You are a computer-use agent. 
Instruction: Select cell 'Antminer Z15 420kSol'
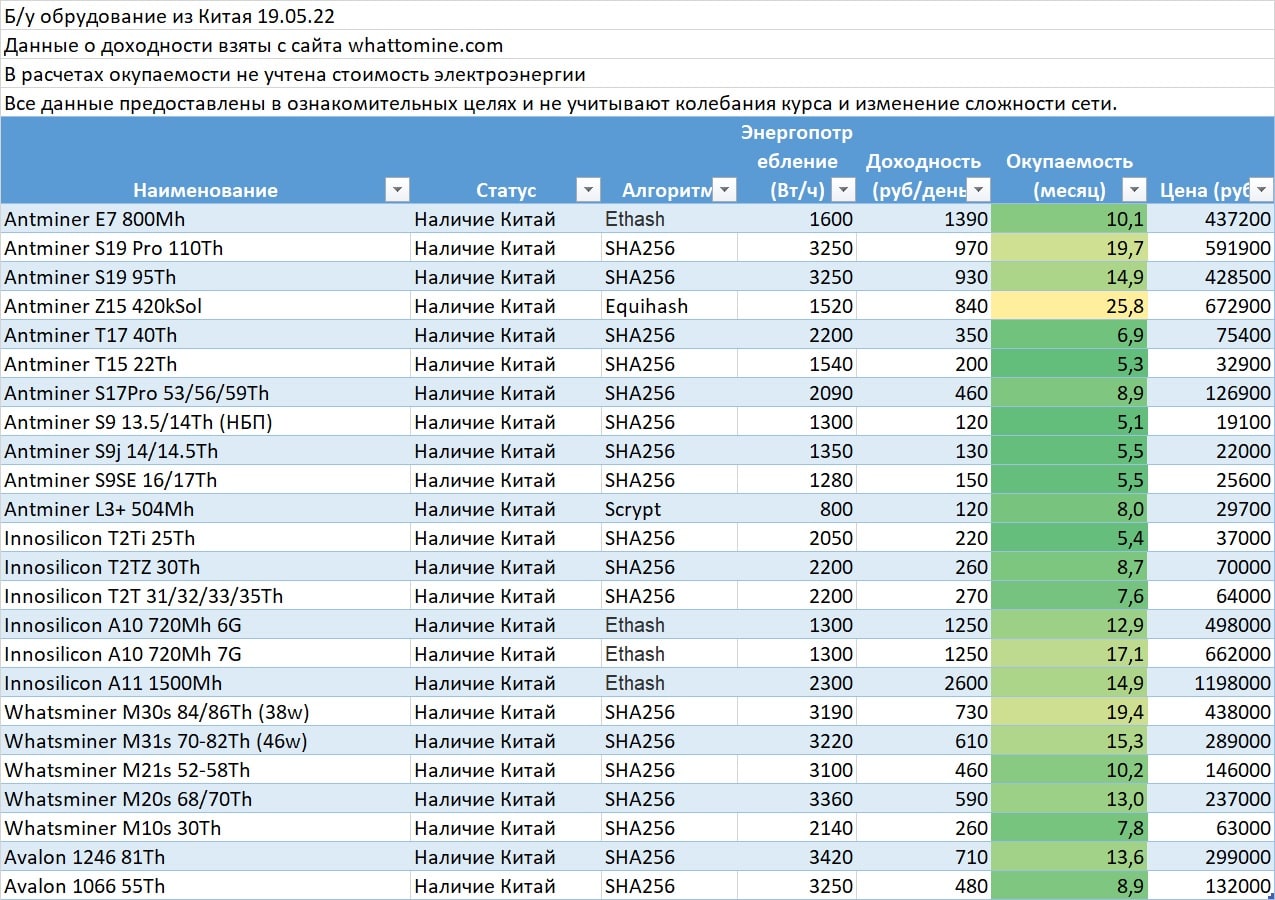pyautogui.click(x=205, y=306)
